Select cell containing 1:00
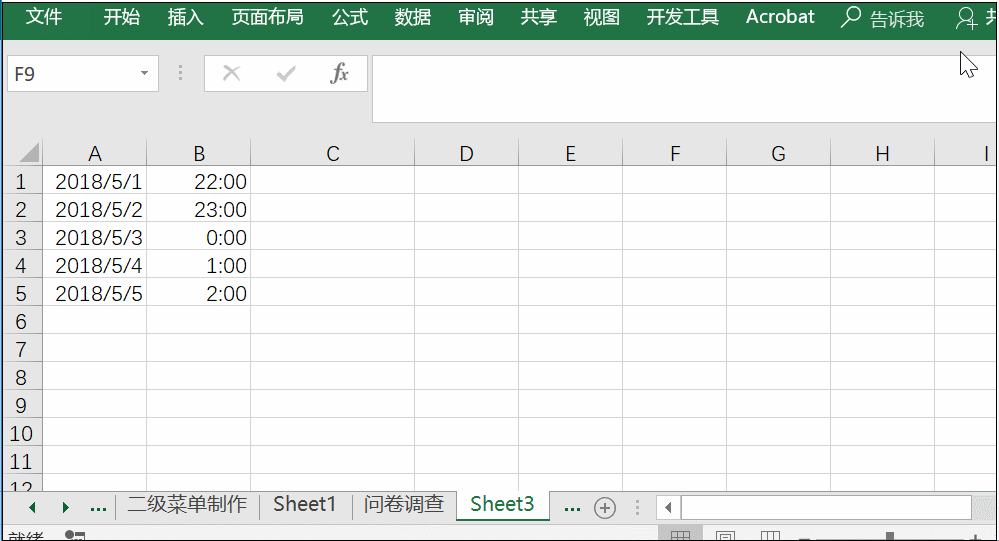This screenshot has height=541, width=999. coord(199,266)
